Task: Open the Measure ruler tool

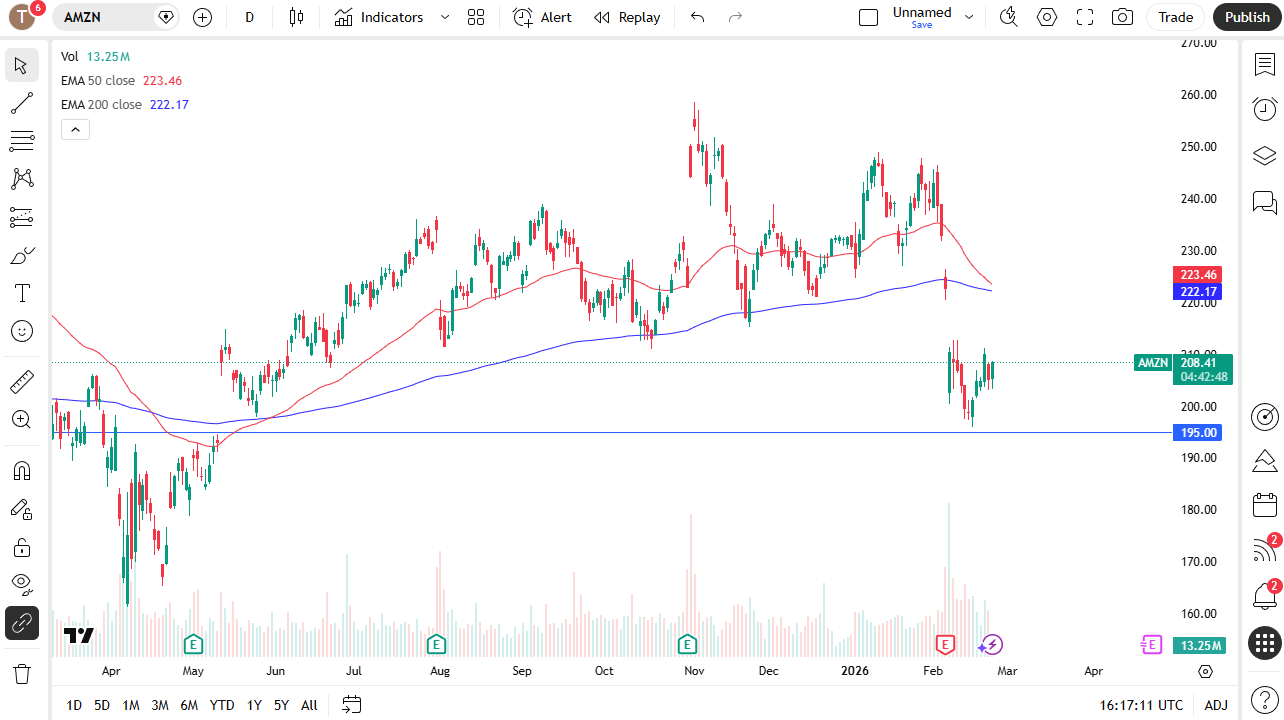Action: (22, 381)
